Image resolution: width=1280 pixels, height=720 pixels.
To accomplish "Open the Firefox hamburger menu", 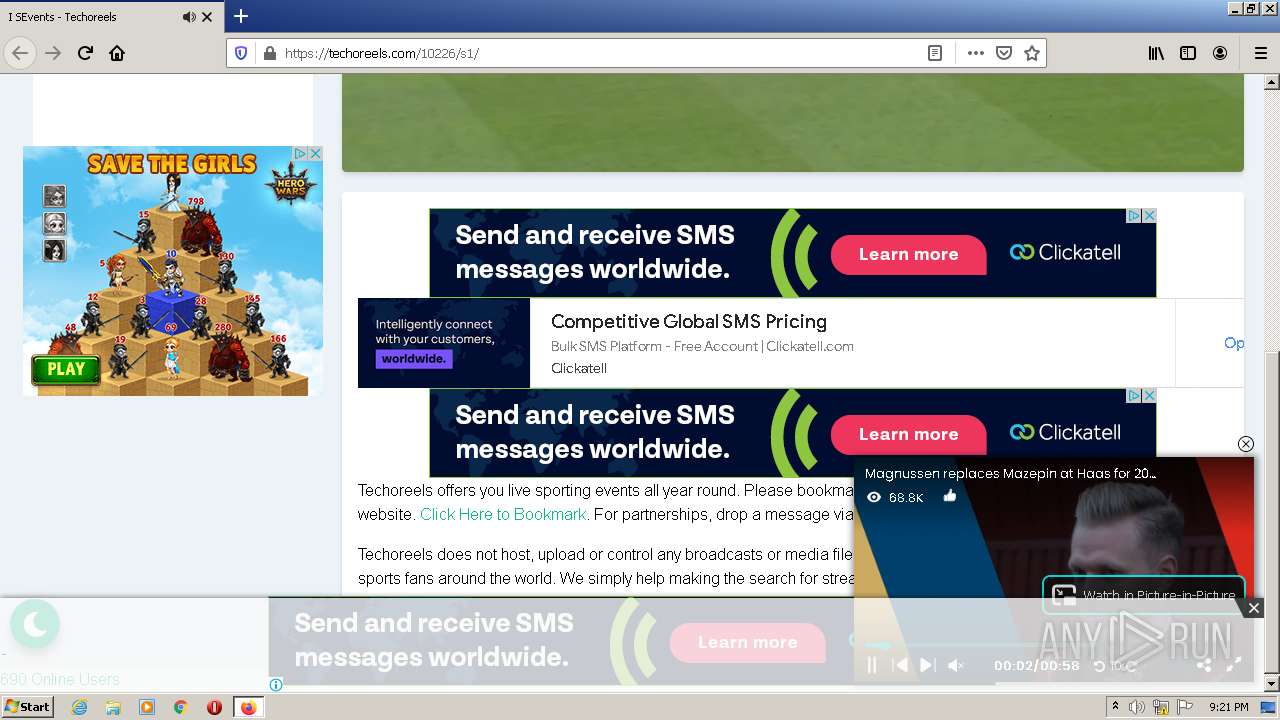I will click(1260, 53).
